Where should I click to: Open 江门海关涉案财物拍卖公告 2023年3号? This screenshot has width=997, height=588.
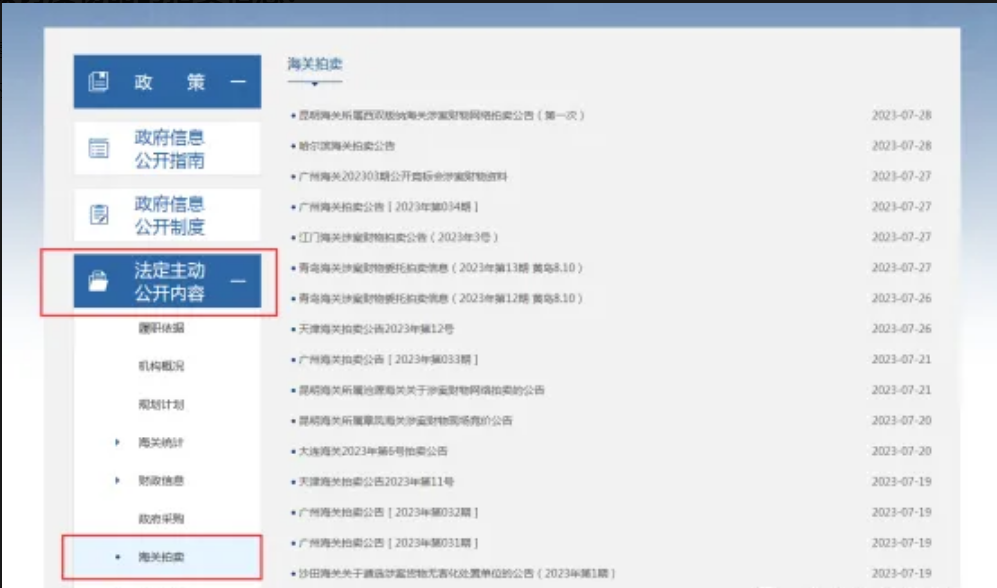398,237
